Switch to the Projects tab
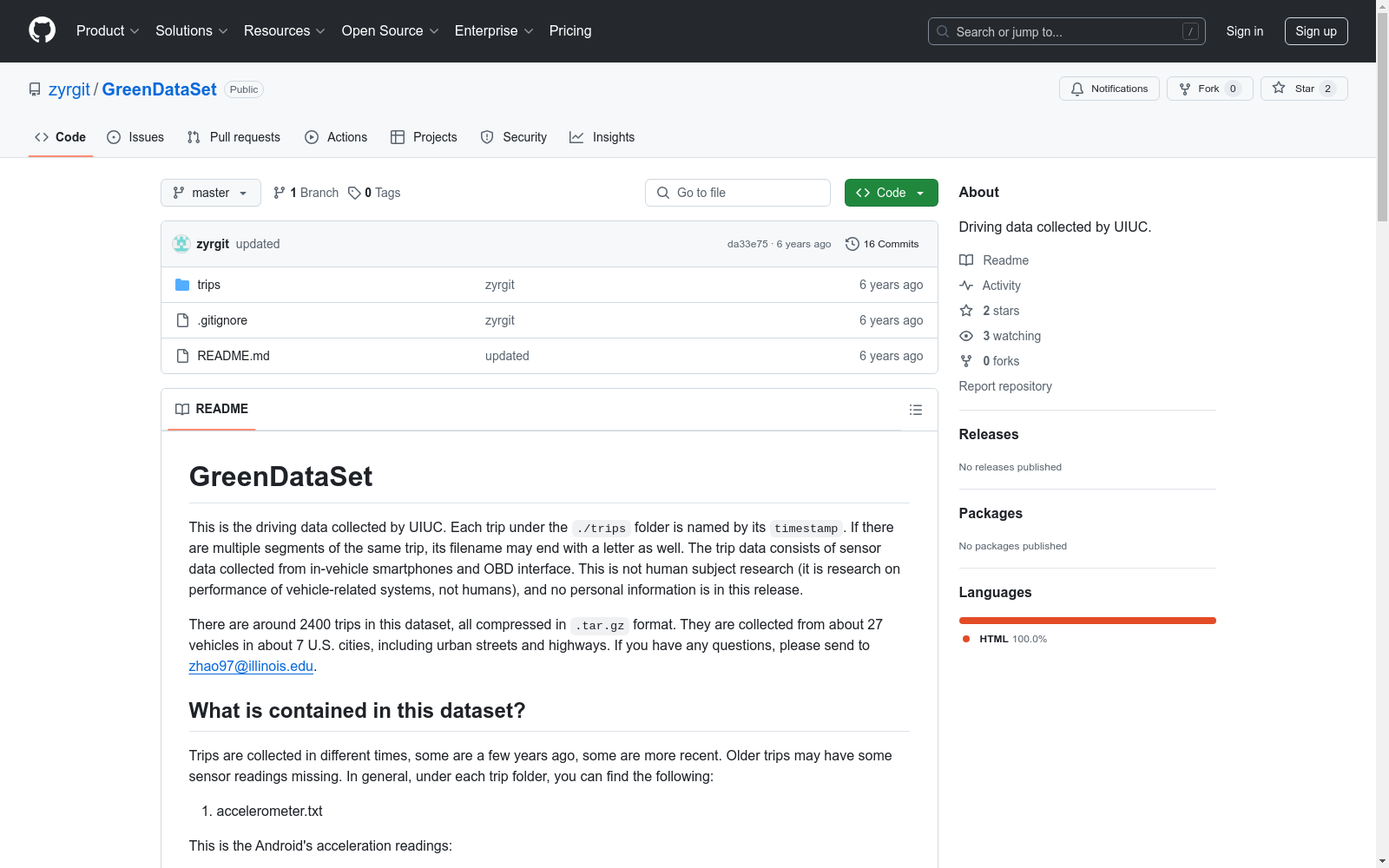Screen dimensions: 1389x868 pyautogui.click(x=424, y=137)
